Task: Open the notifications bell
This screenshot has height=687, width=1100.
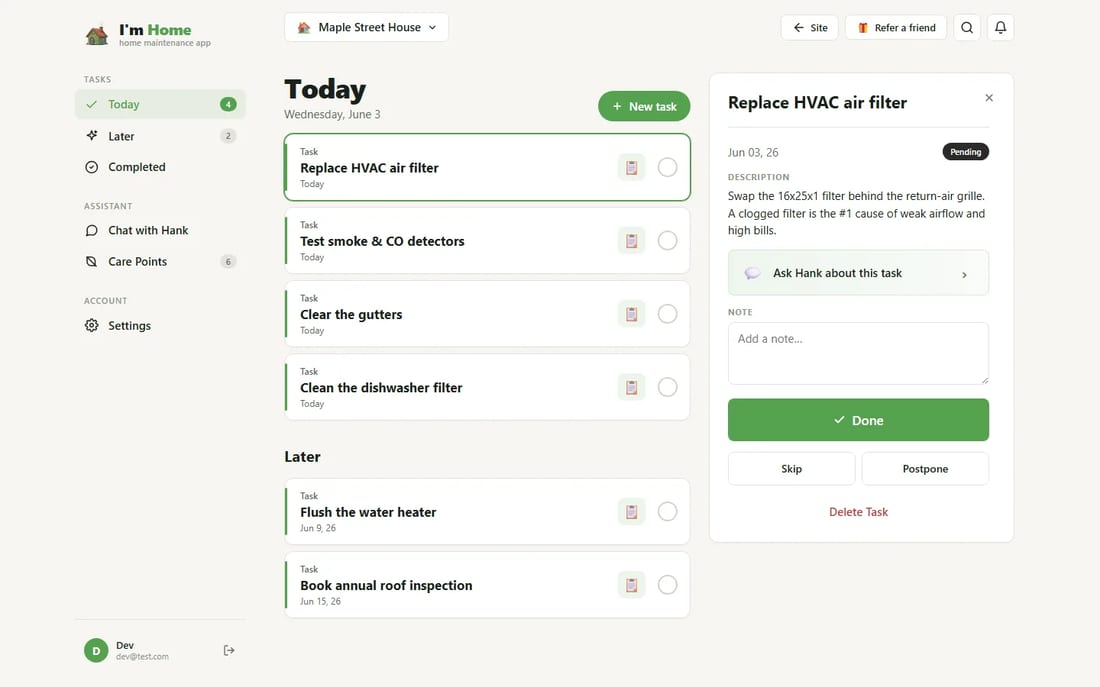Action: tap(1000, 27)
